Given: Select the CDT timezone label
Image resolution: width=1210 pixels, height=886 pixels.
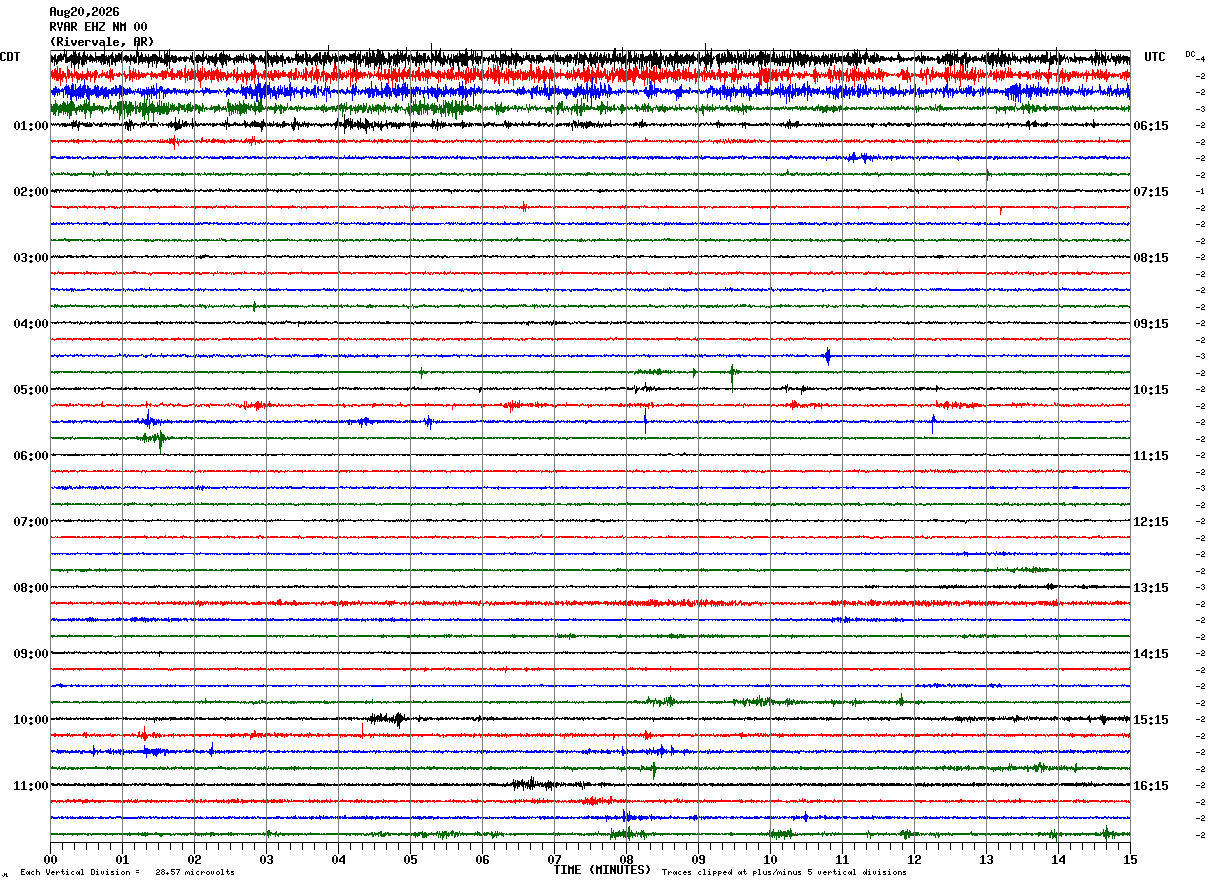Looking at the screenshot, I should 10,57.
